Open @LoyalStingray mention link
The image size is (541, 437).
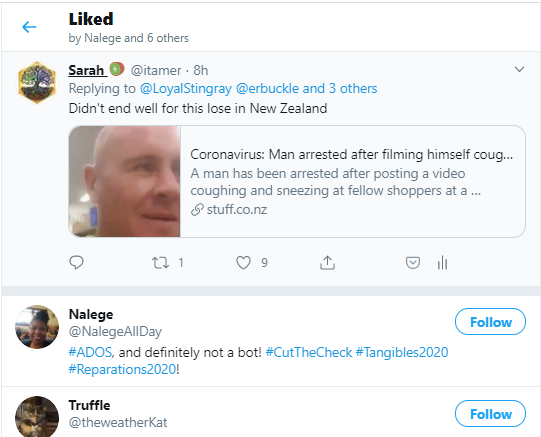click(x=186, y=89)
